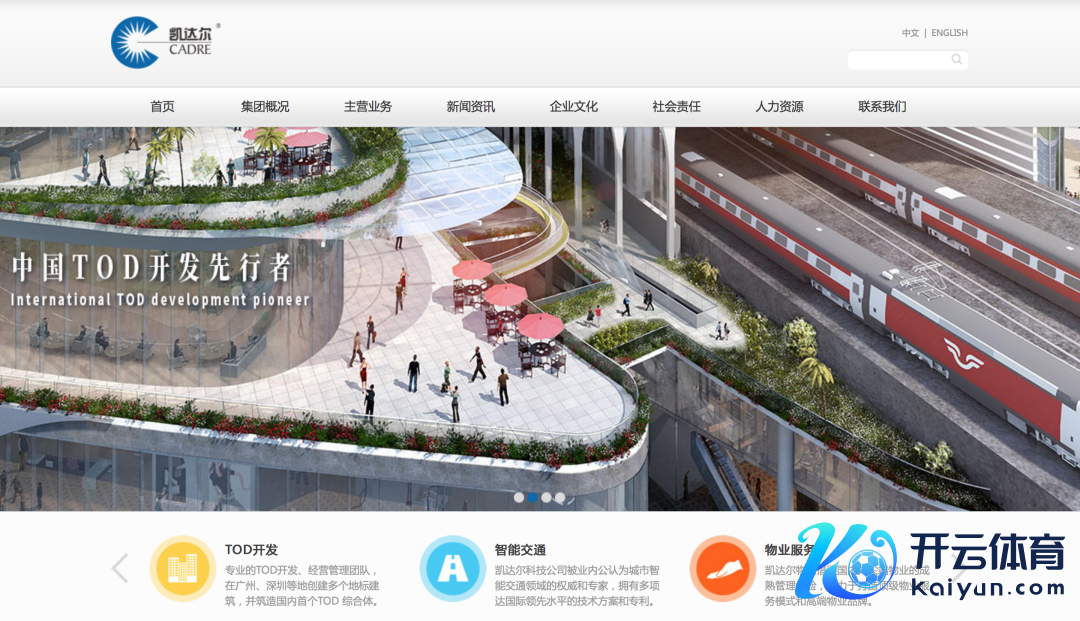Show previous services with left arrow
1080x621 pixels.
click(x=120, y=568)
